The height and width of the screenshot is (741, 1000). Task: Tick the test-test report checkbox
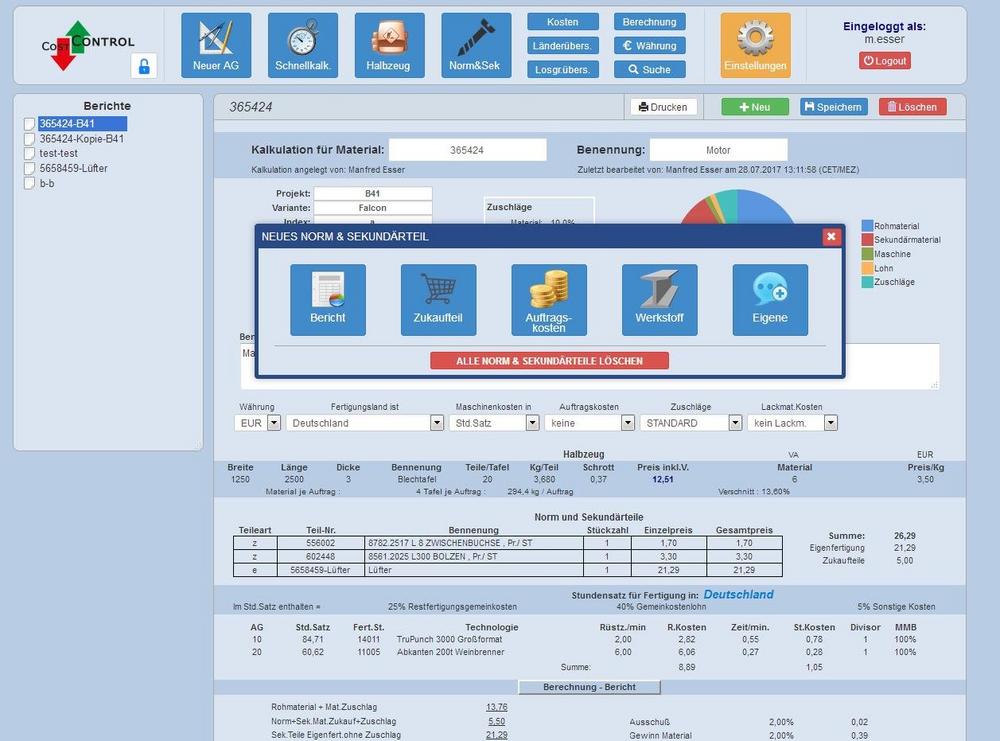click(x=30, y=154)
